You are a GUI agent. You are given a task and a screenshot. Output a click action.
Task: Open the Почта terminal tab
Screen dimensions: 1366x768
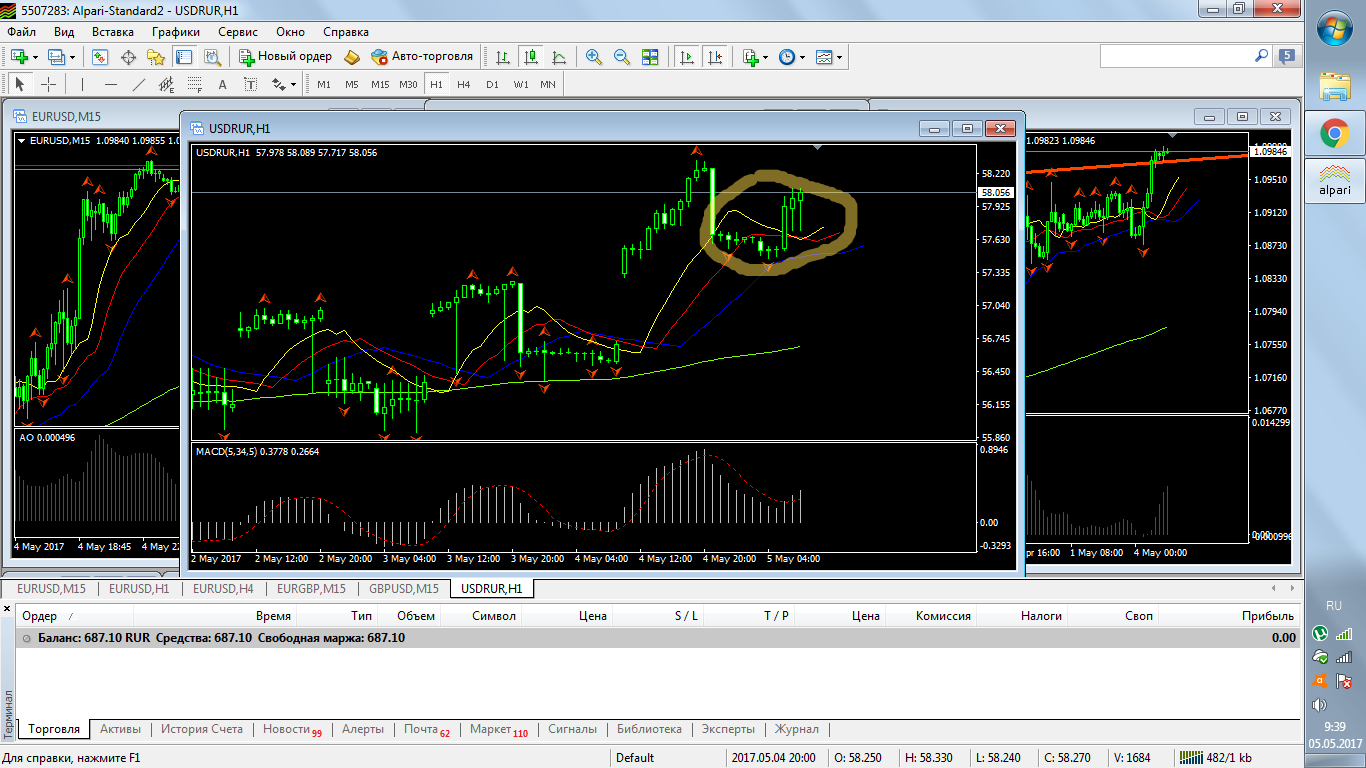click(x=427, y=729)
